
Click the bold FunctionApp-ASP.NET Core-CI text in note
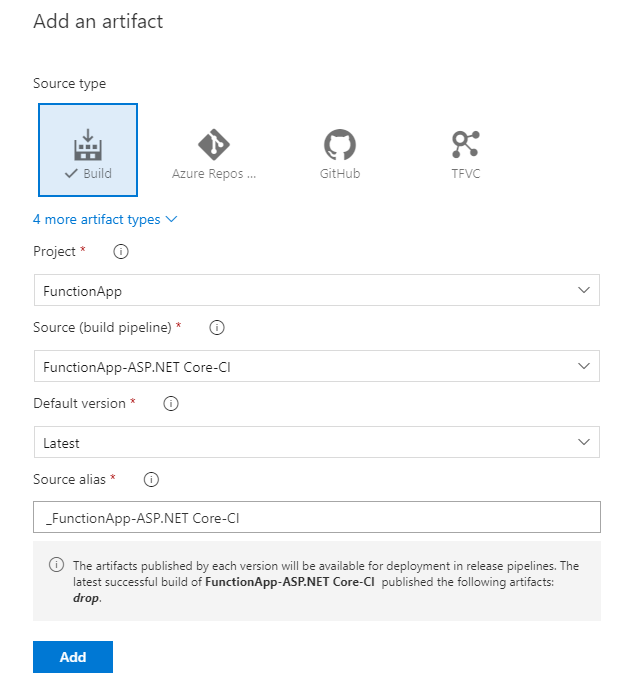[290, 582]
